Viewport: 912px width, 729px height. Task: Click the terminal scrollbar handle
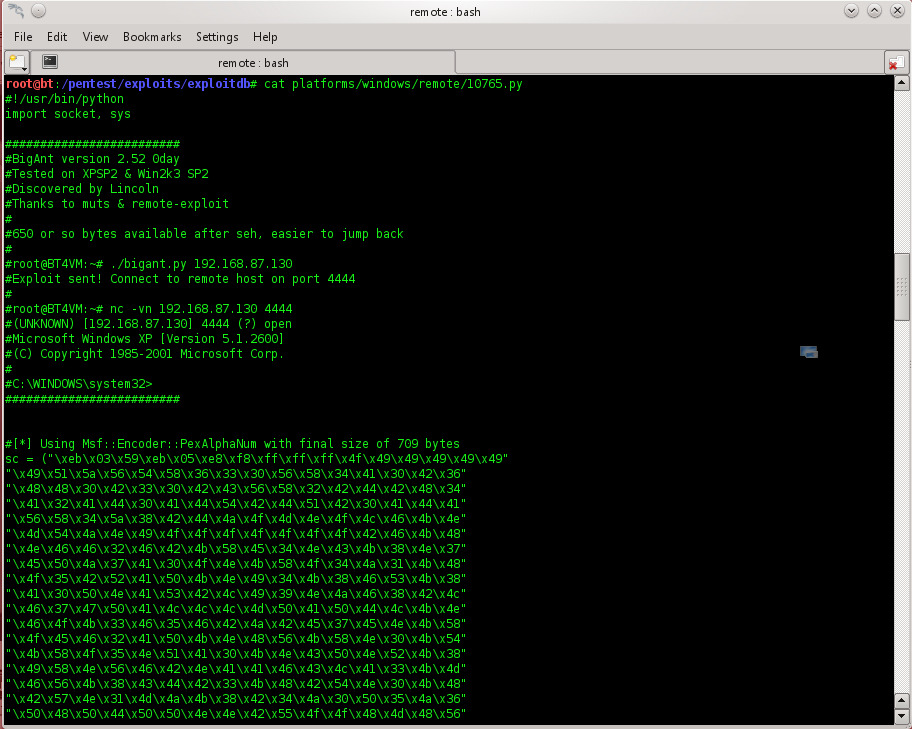point(902,287)
